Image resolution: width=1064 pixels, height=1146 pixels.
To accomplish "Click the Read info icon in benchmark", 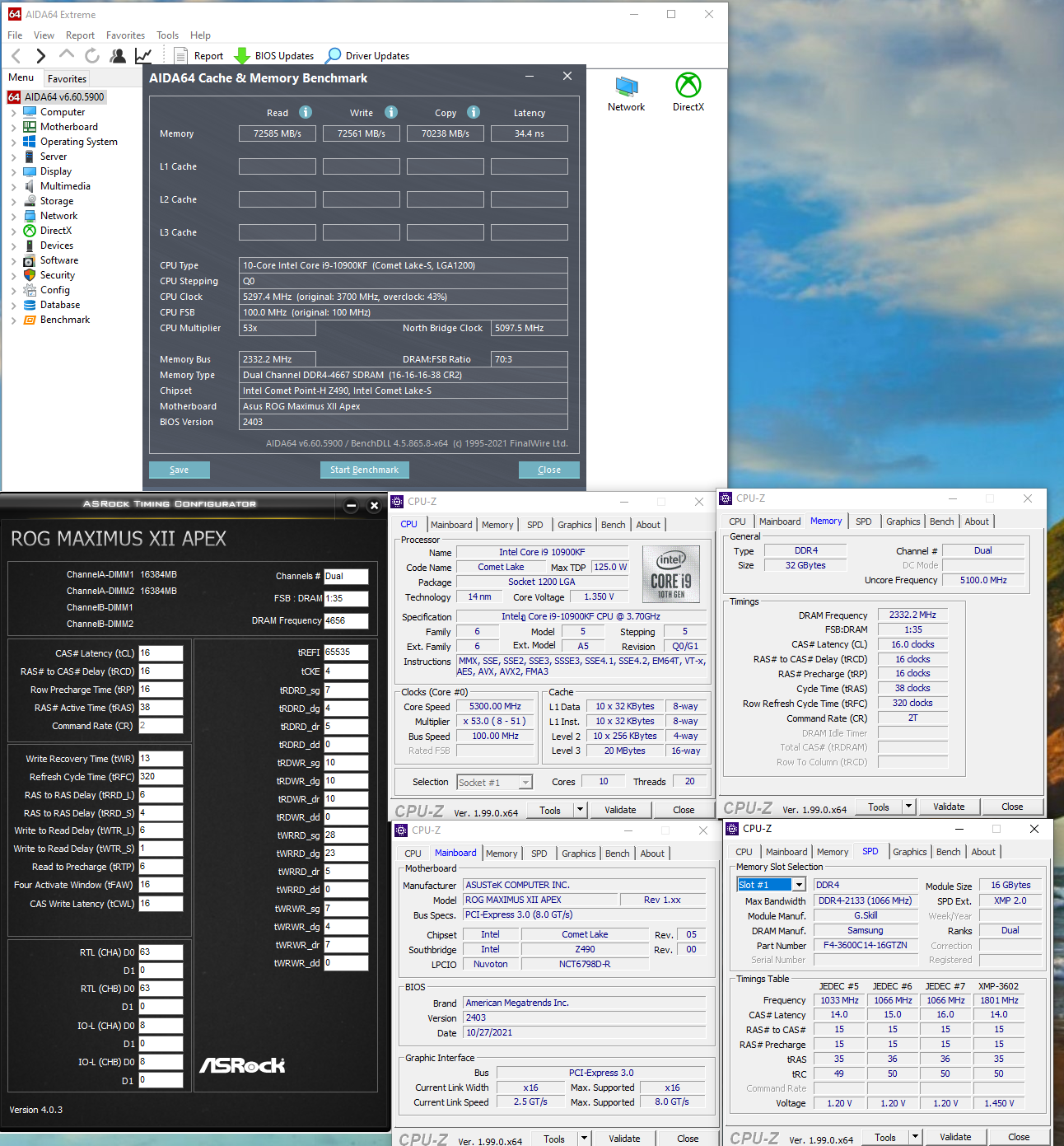I will click(x=306, y=112).
